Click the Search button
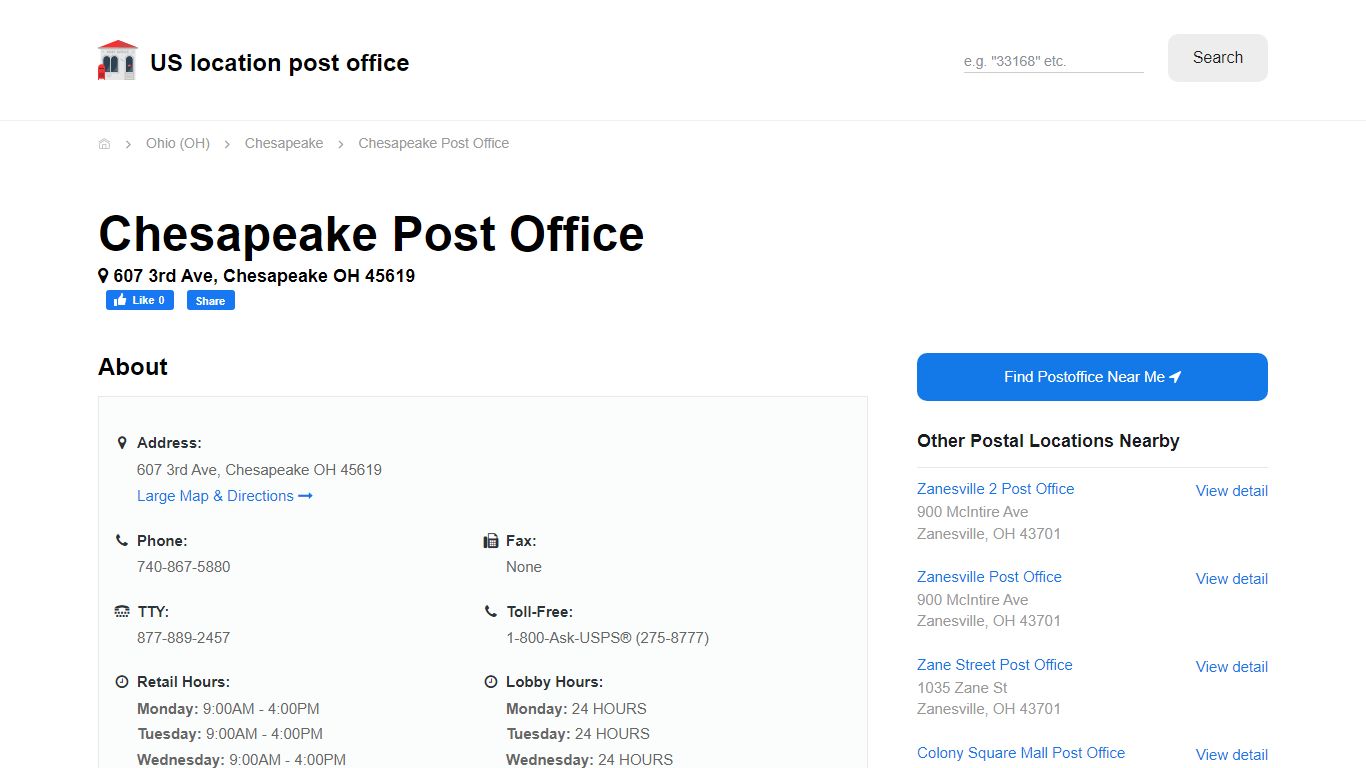This screenshot has width=1366, height=768. 1218,58
